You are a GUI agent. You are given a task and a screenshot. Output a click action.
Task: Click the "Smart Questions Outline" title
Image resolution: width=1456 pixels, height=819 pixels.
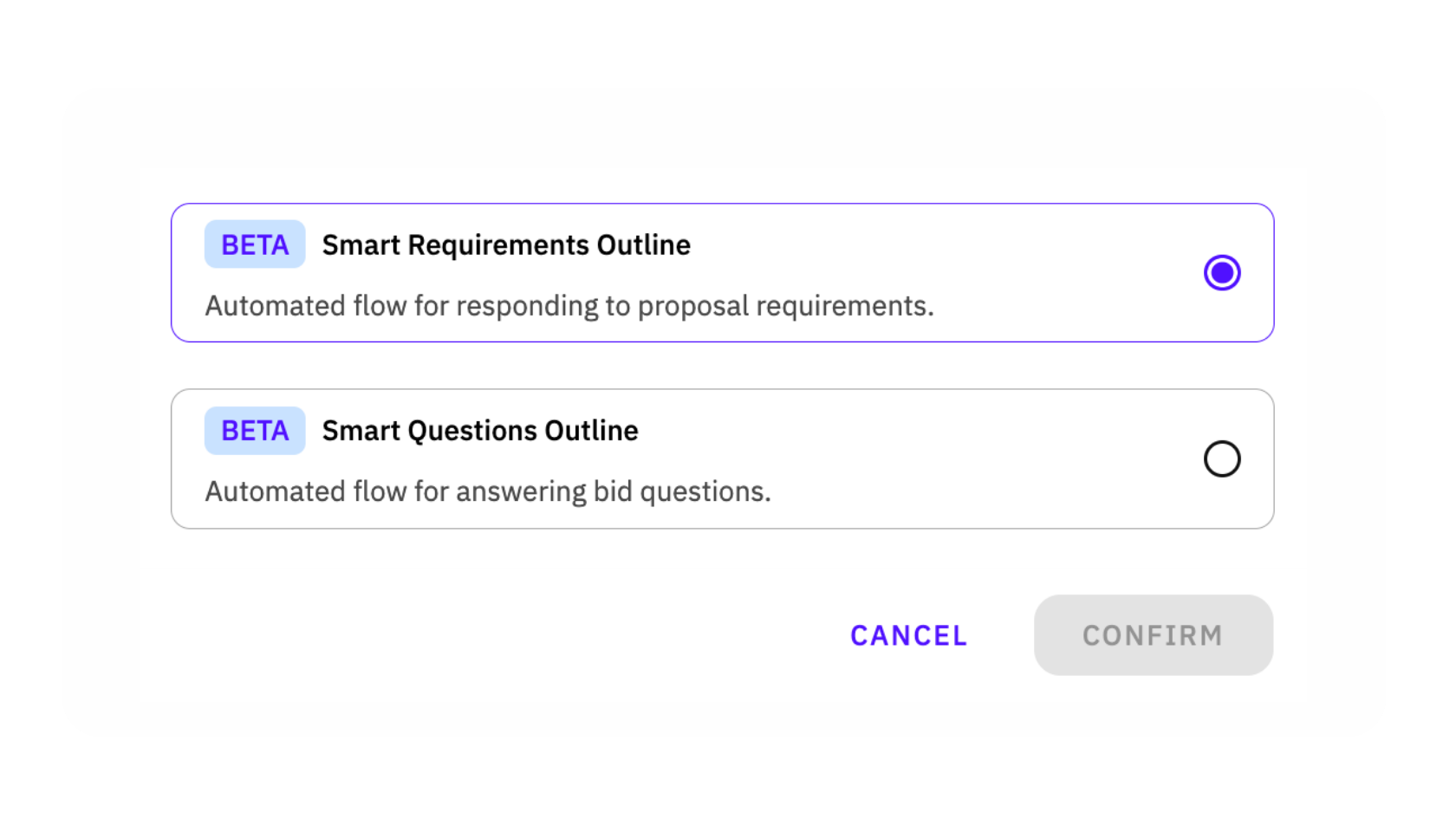pyautogui.click(x=480, y=431)
